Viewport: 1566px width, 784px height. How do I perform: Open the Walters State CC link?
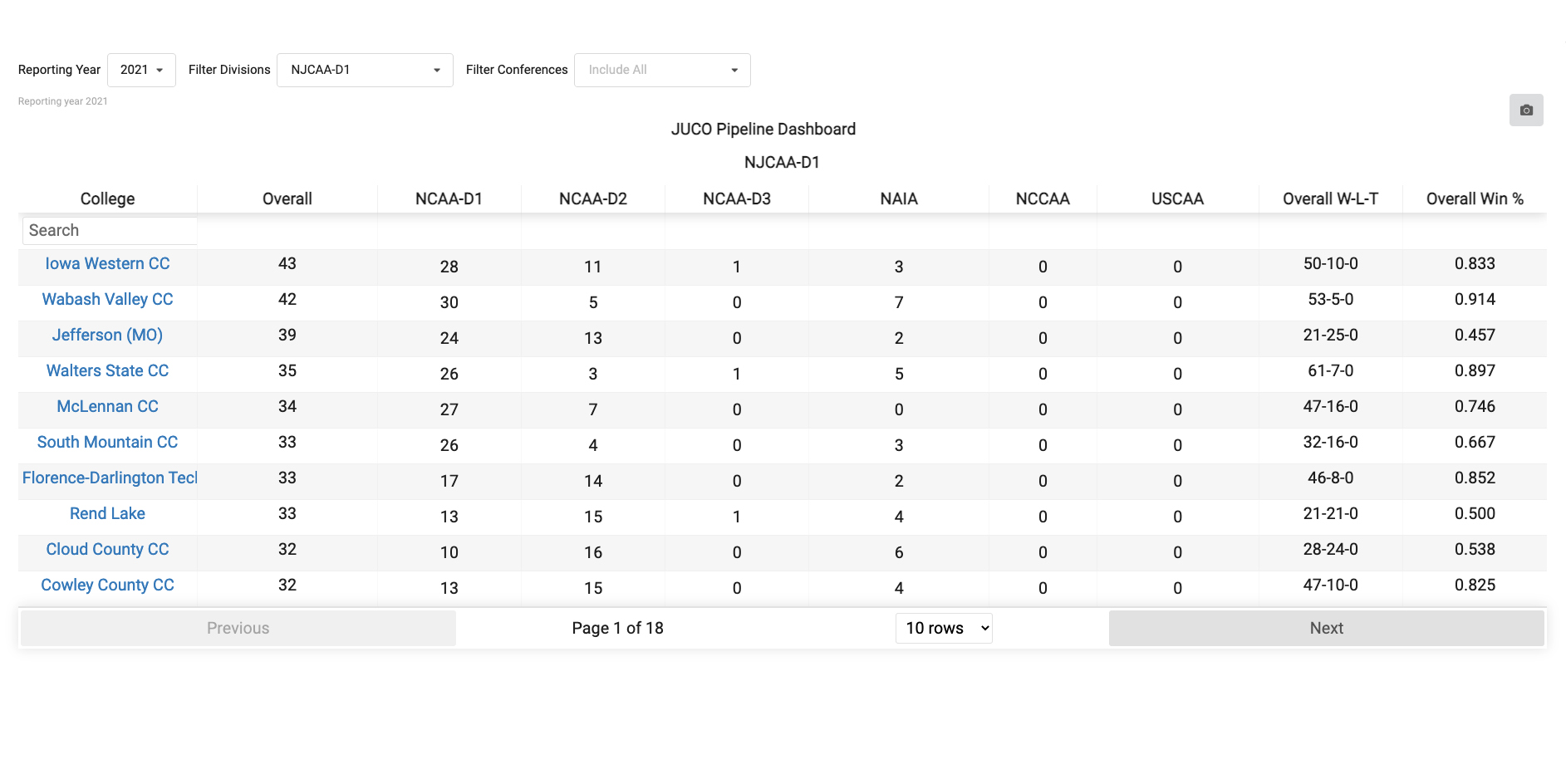tap(107, 370)
